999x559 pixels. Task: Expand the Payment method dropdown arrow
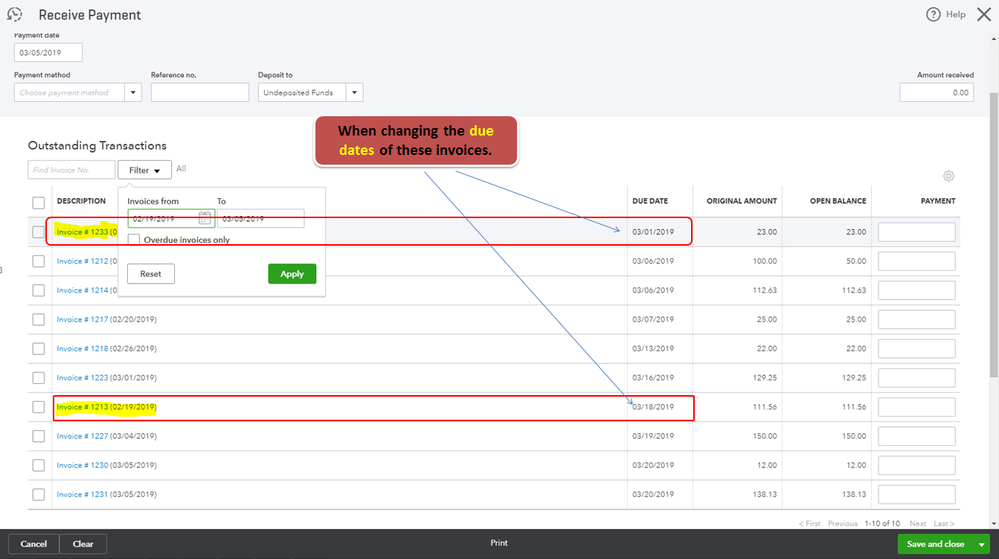tap(133, 92)
